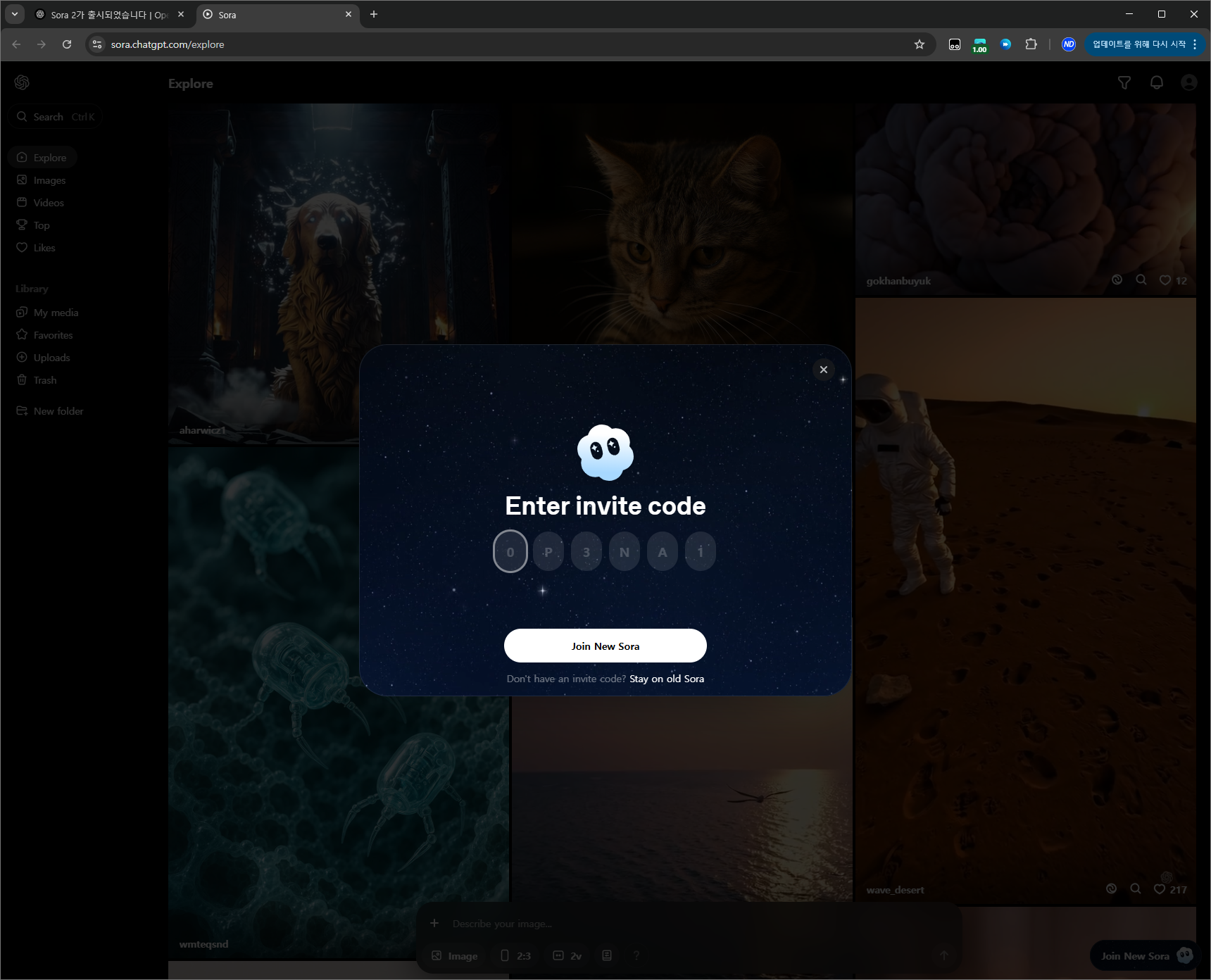1211x980 pixels.
Task: Go forward in the browser
Action: click(42, 44)
